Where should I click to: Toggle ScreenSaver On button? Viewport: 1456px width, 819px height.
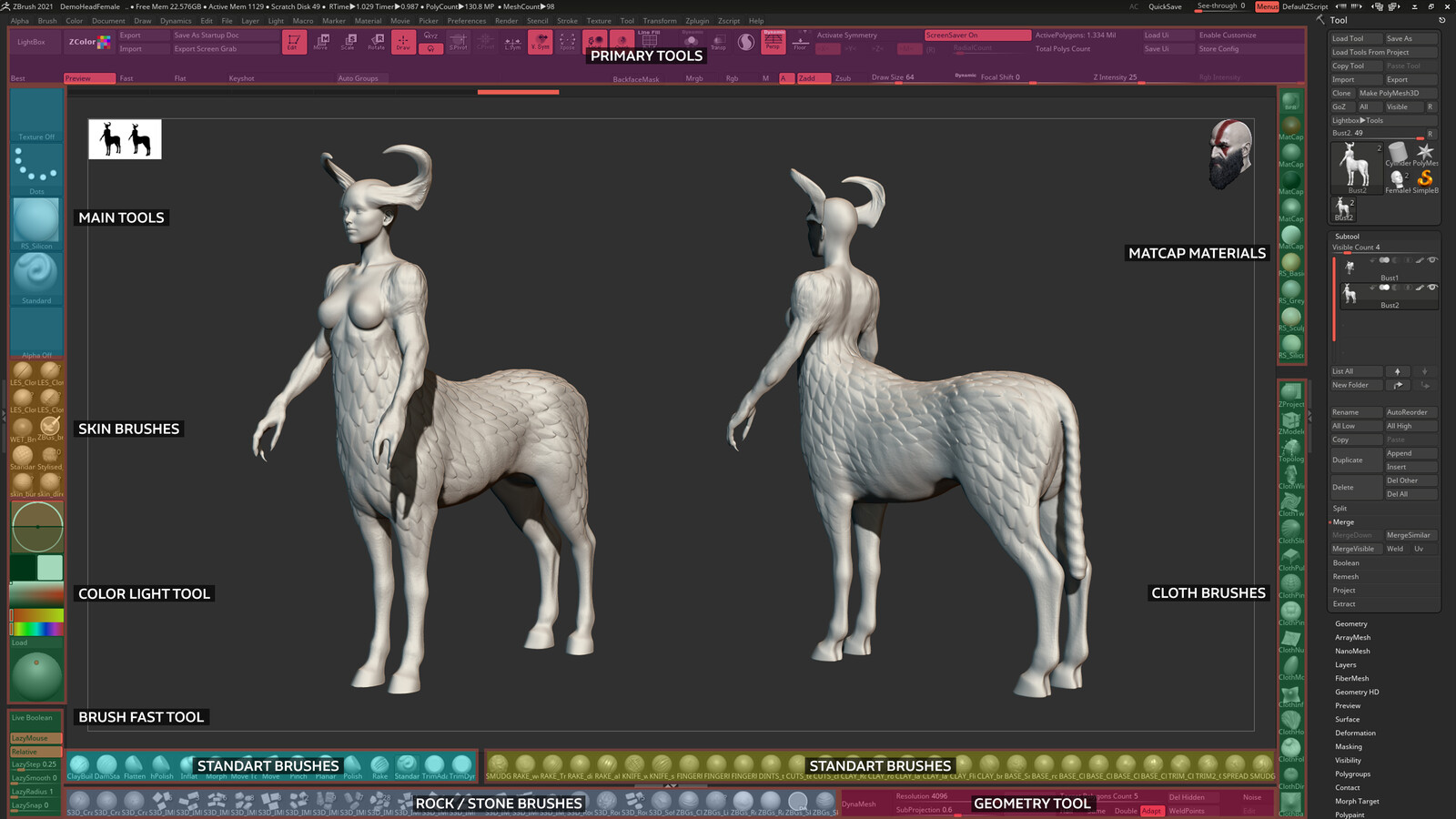977,35
